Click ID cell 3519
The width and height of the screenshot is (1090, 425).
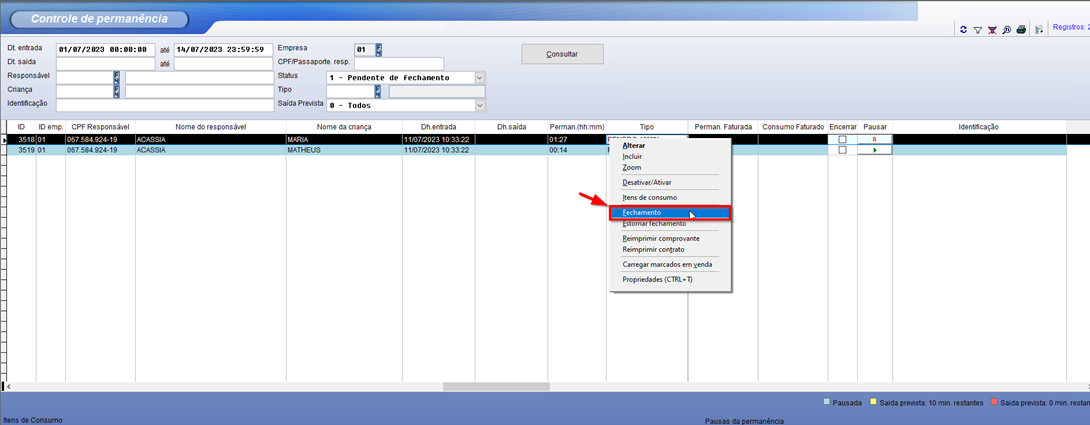pos(21,150)
